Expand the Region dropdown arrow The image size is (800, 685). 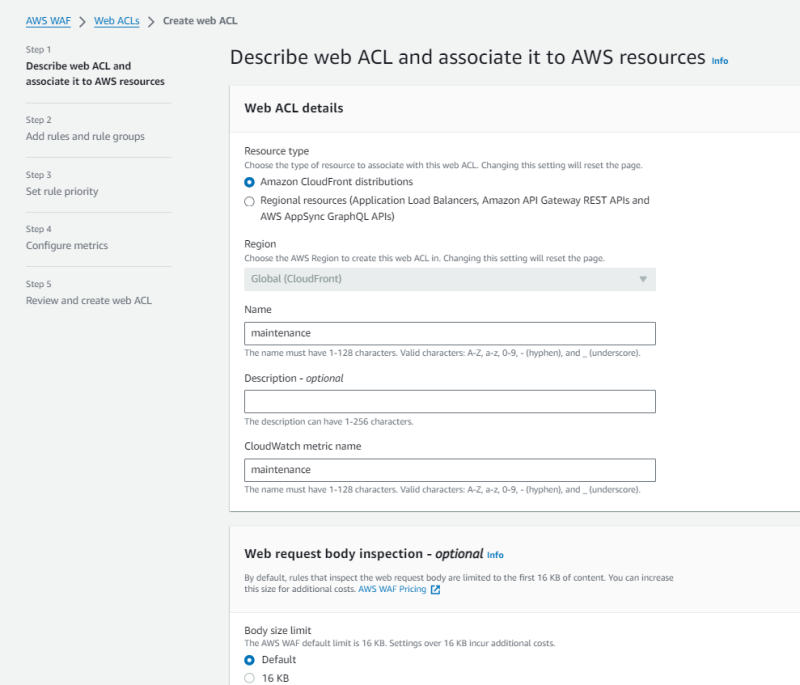[x=643, y=279]
